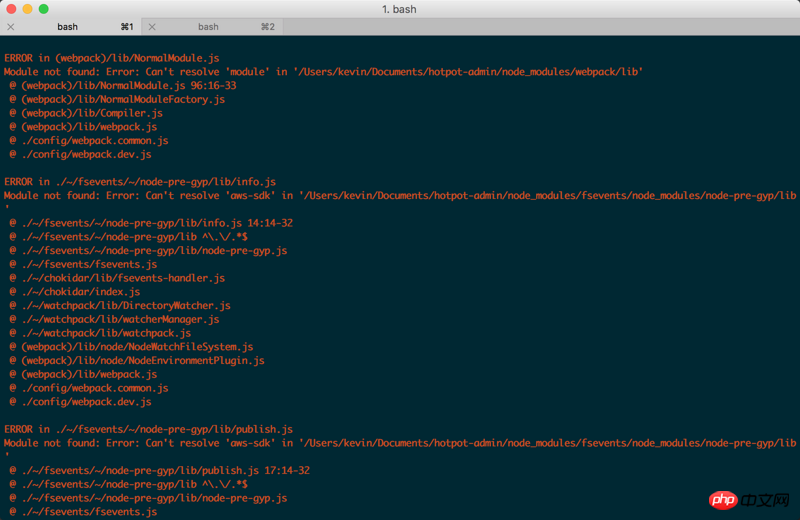Click the 'ERROR in (webpack)/lib/NormalModule.js' line
800x520 pixels.
tap(112, 58)
